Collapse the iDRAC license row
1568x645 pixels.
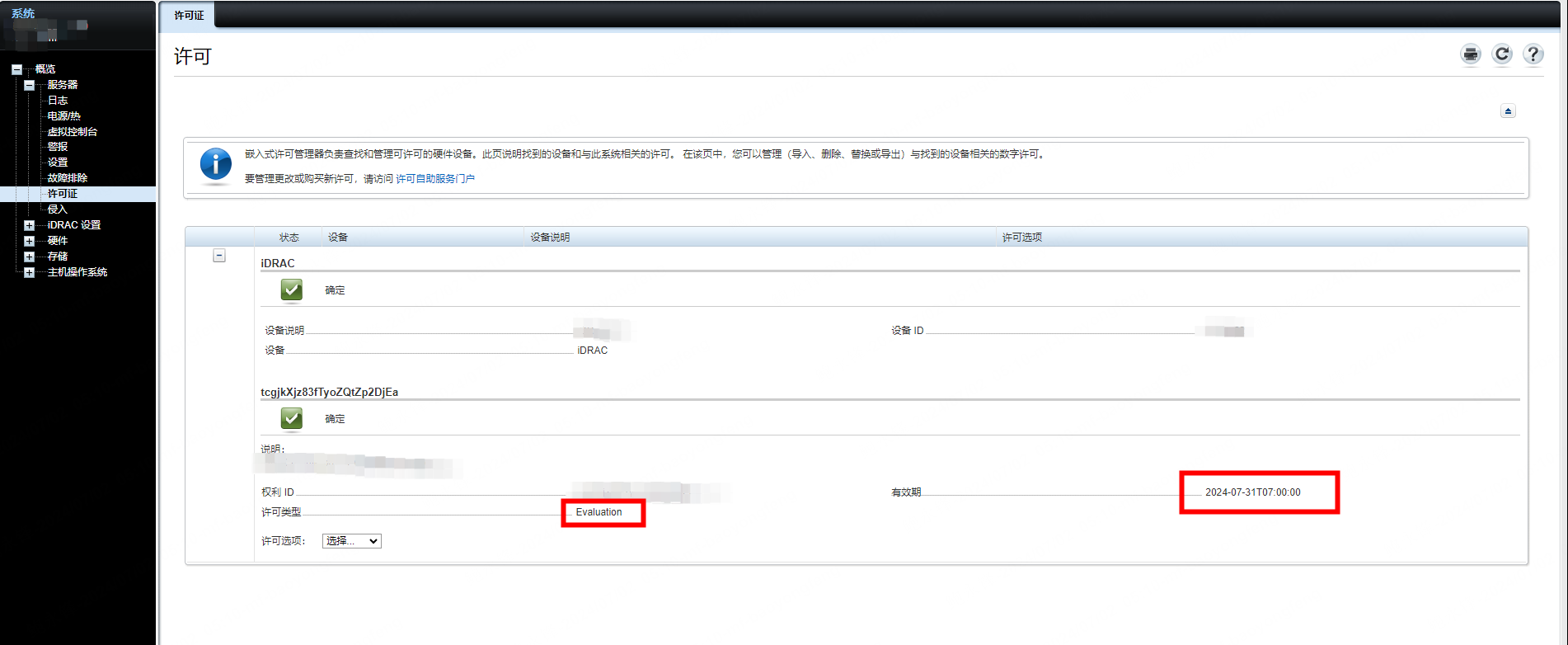point(219,256)
